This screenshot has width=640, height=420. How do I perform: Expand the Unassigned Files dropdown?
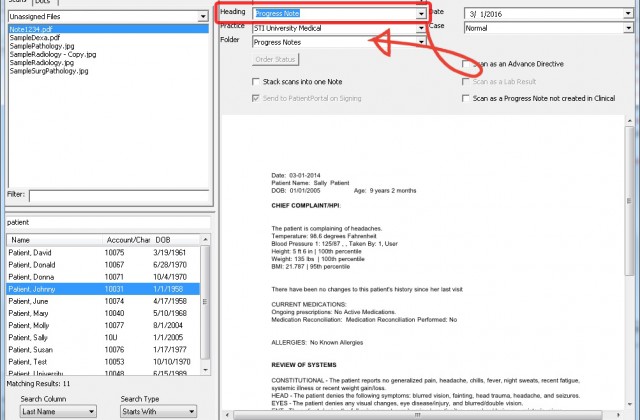[x=201, y=17]
